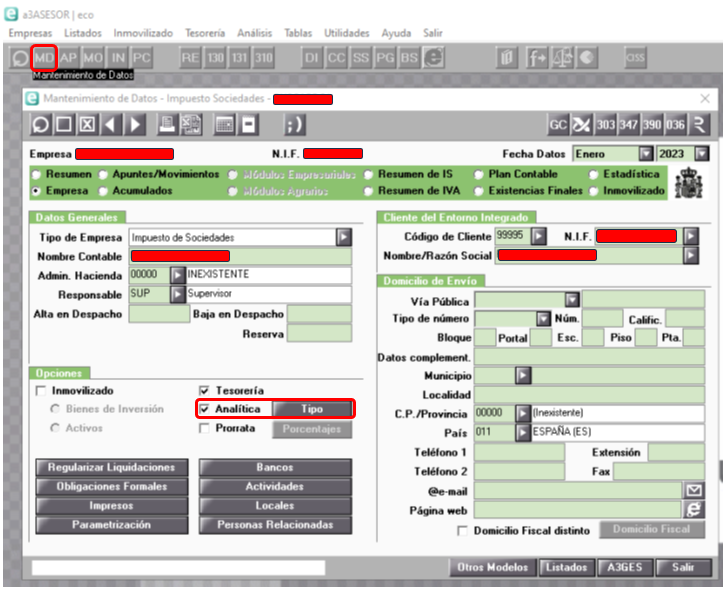Select the Apuntes/Movimientos radio button
The height and width of the screenshot is (589, 725).
103,175
